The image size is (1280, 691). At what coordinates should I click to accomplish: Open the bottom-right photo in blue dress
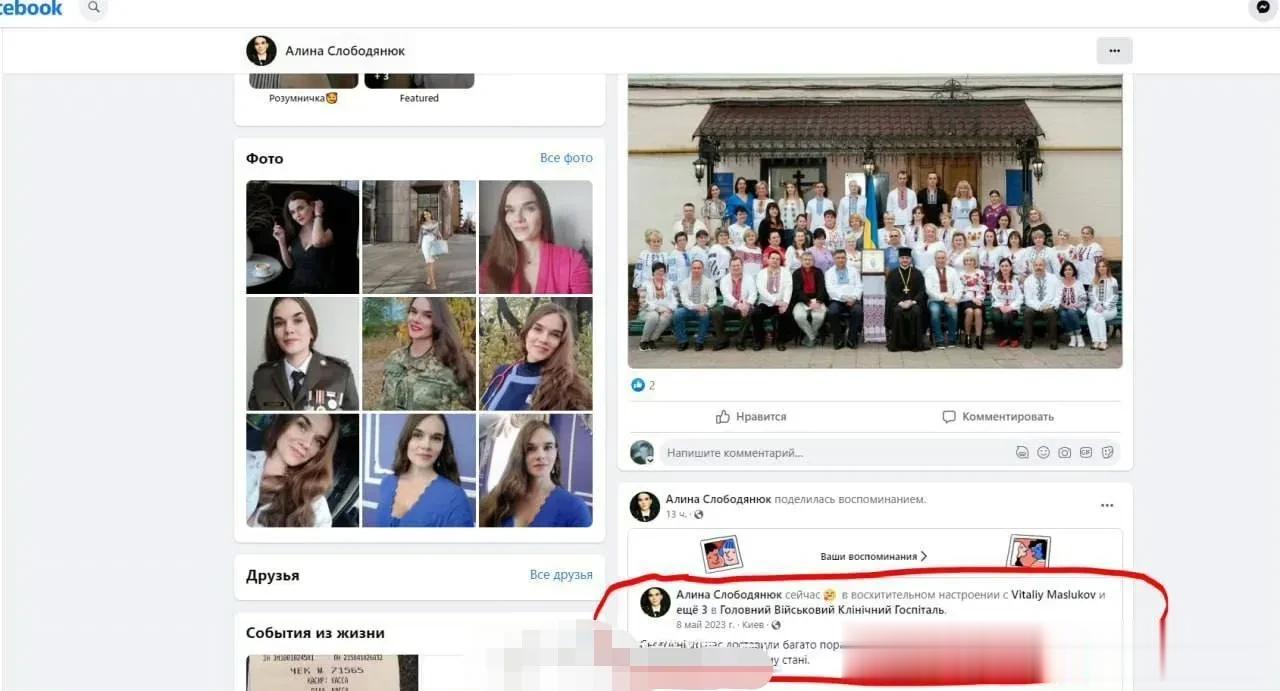[x=536, y=471]
